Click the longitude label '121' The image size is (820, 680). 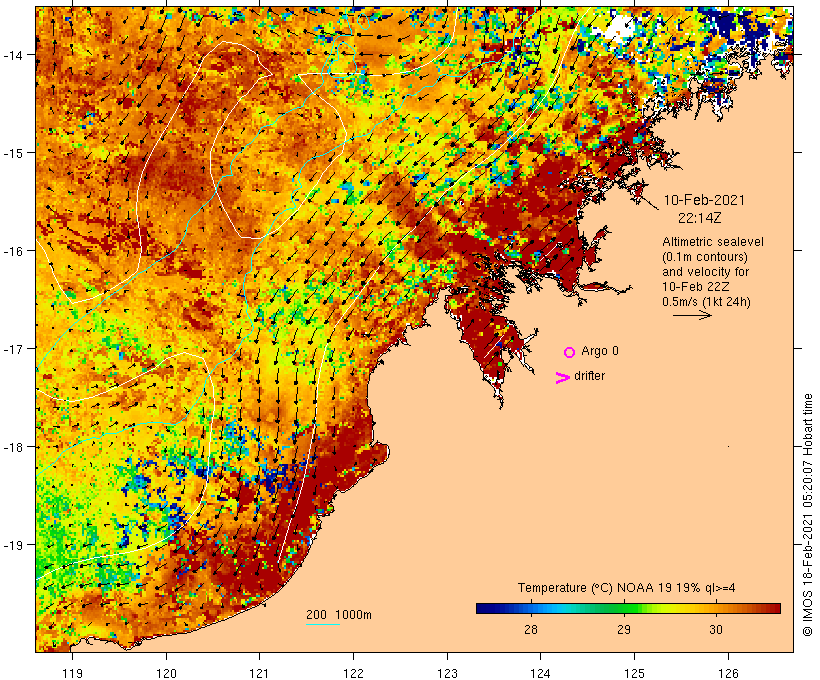(259, 673)
